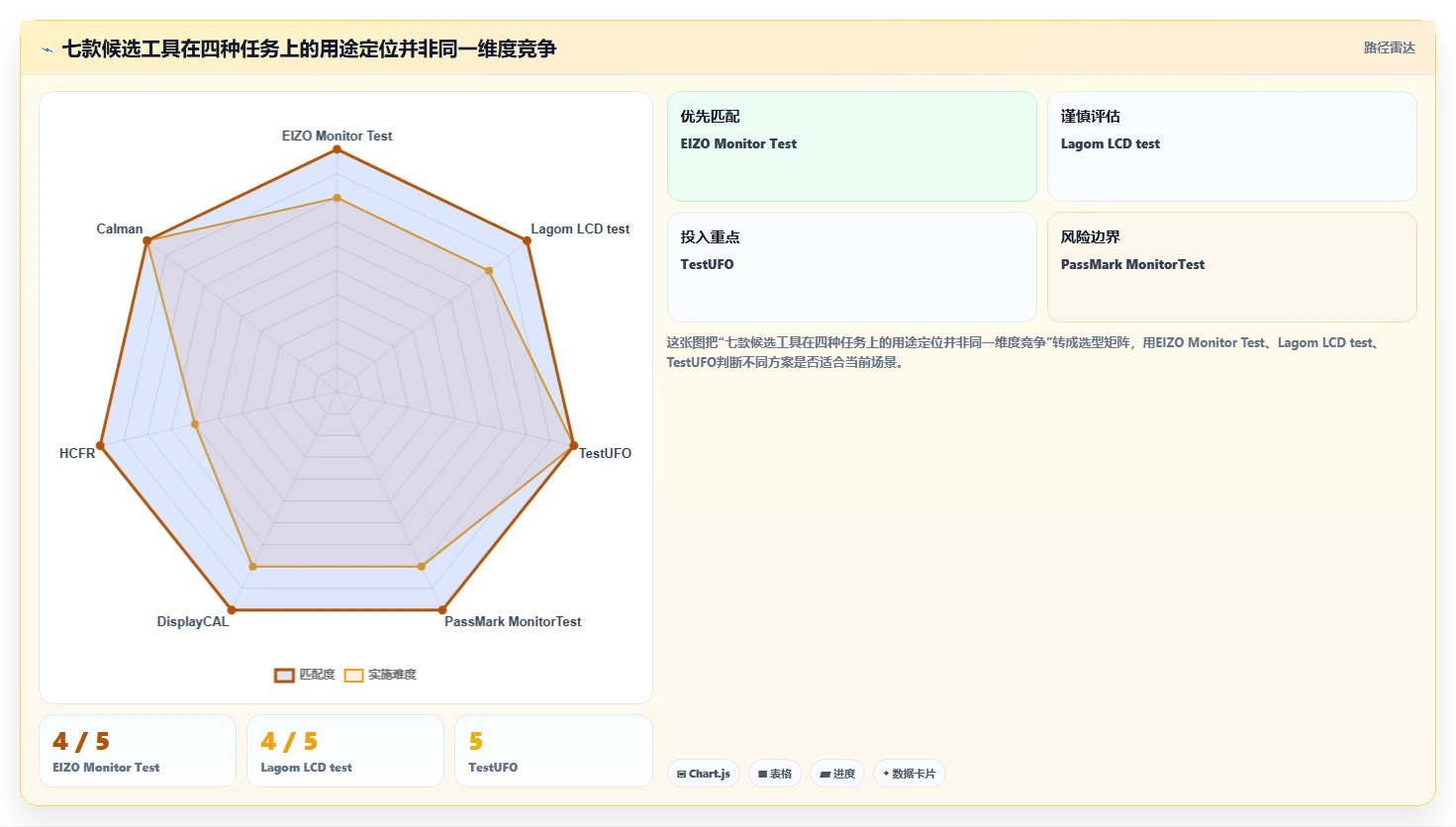The width and height of the screenshot is (1456, 827).
Task: Toggle the 匹配度 legend swatch
Action: [284, 676]
